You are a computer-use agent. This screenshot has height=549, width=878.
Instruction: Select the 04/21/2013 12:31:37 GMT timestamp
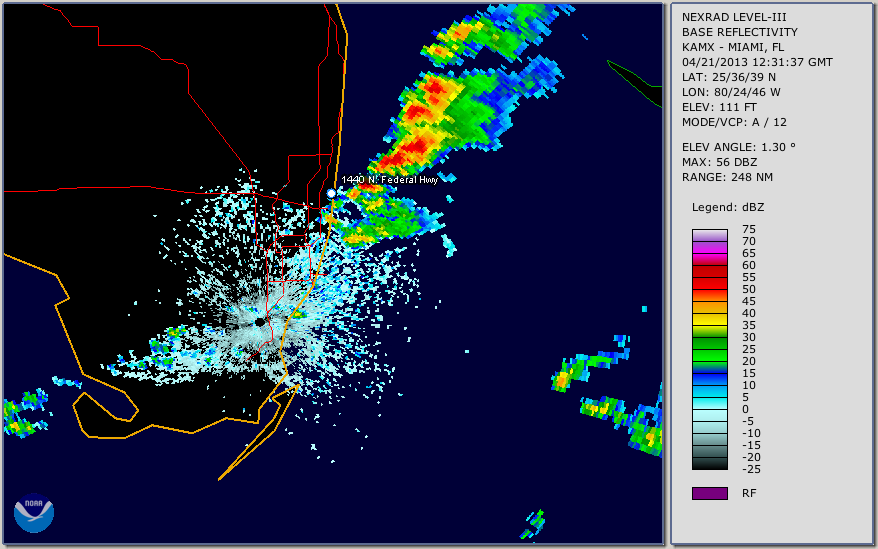click(757, 62)
